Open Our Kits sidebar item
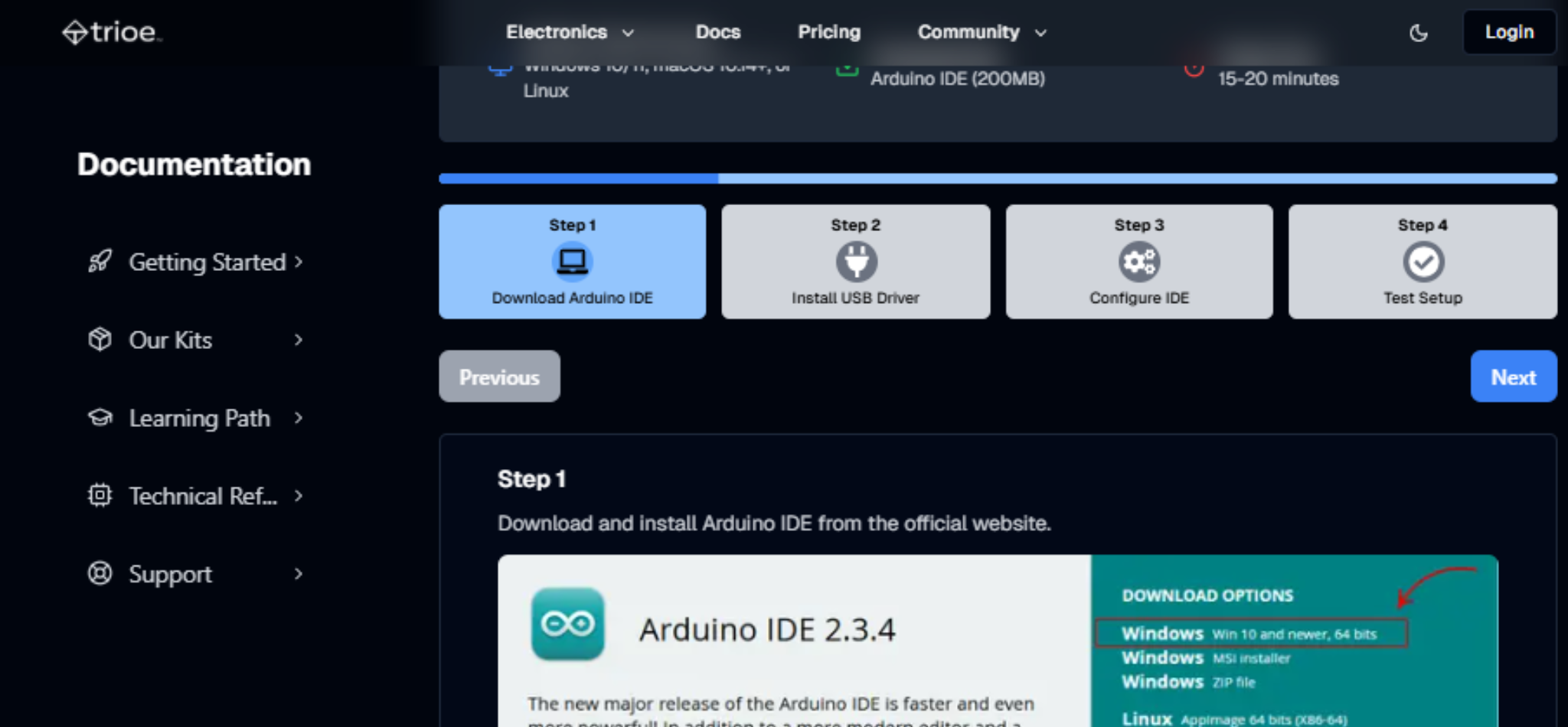1568x727 pixels. (x=195, y=340)
